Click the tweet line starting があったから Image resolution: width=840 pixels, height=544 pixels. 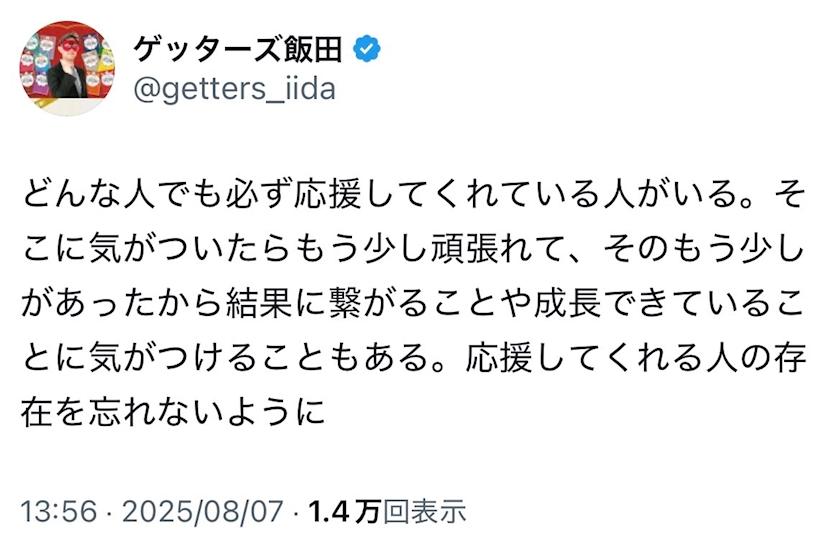[x=414, y=303]
